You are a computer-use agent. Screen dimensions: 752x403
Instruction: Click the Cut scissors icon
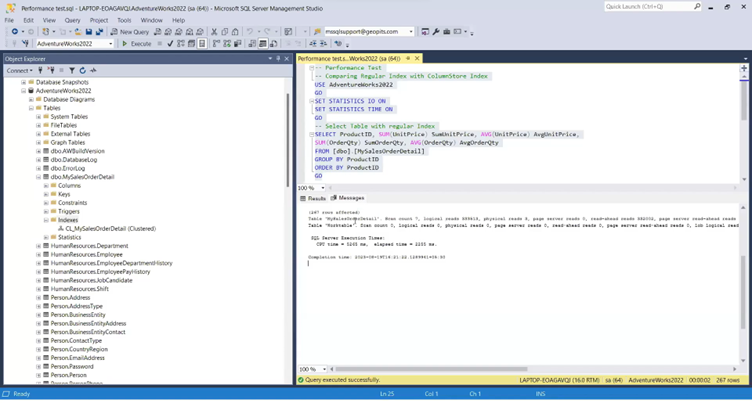(214, 32)
